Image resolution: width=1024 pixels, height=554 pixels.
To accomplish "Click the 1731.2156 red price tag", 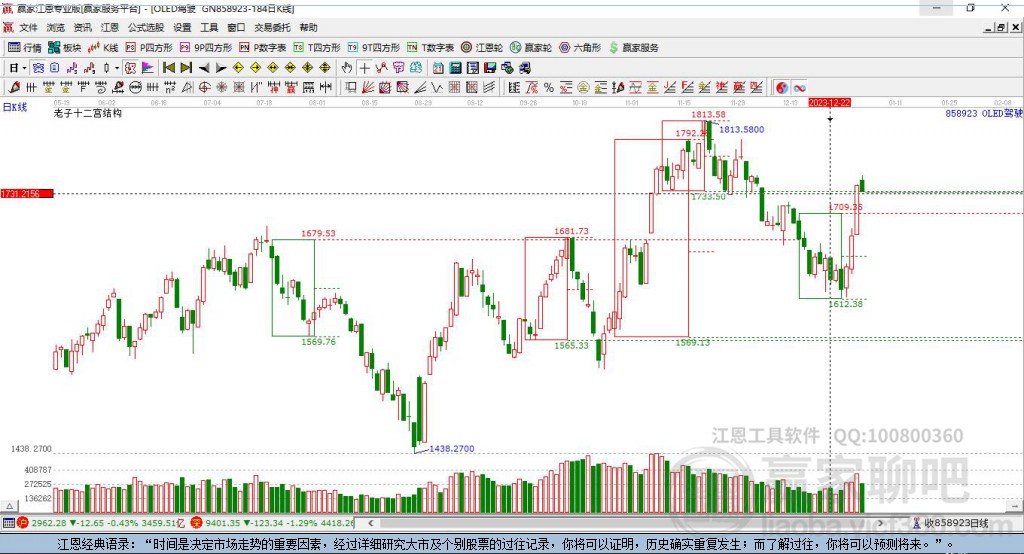I will click(x=27, y=193).
